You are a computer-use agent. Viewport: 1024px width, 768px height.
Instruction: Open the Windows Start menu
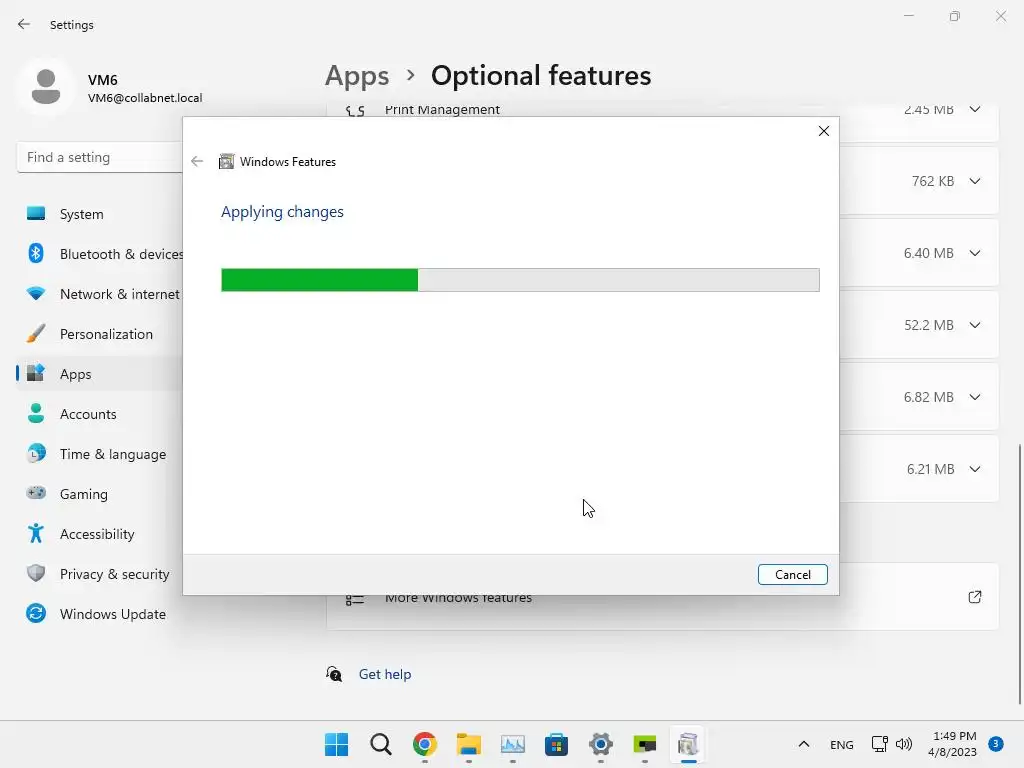(x=336, y=744)
